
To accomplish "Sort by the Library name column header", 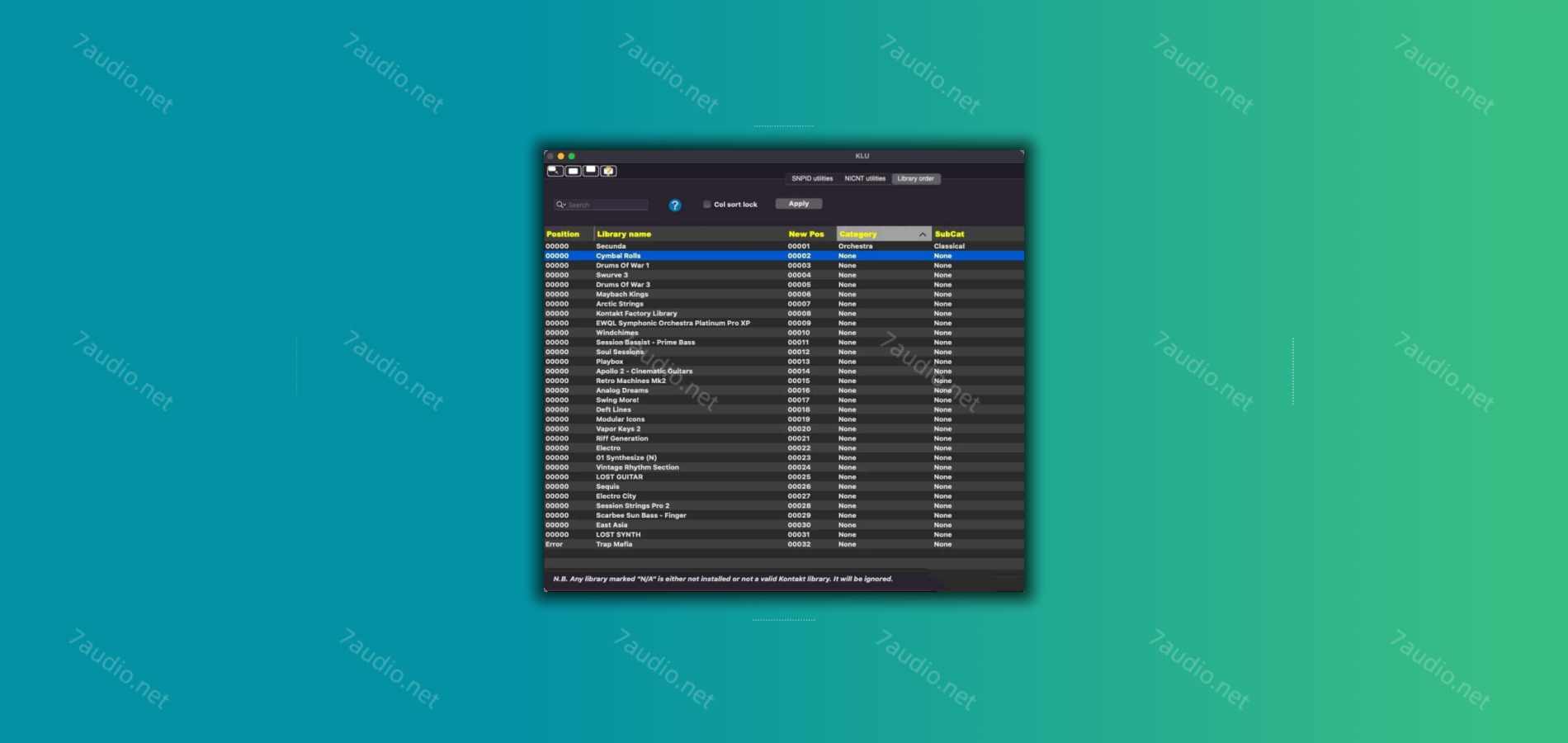I will click(690, 234).
